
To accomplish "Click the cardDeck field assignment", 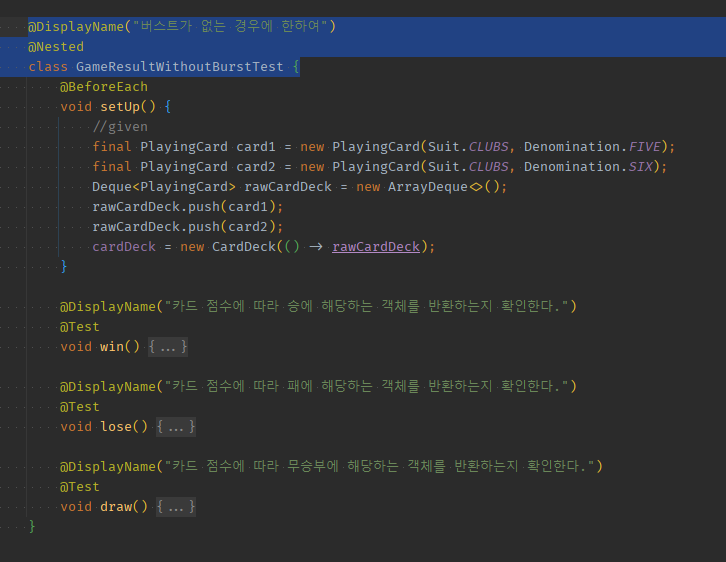I will tap(124, 247).
